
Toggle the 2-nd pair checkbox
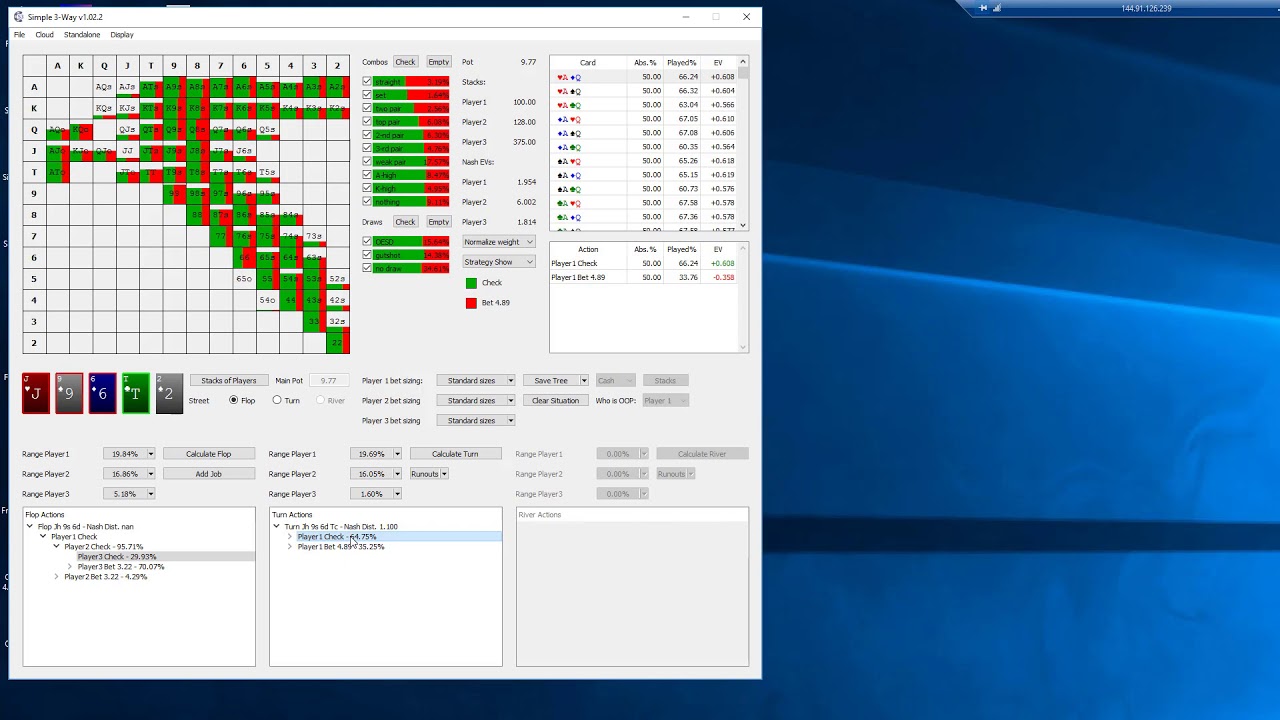click(367, 135)
